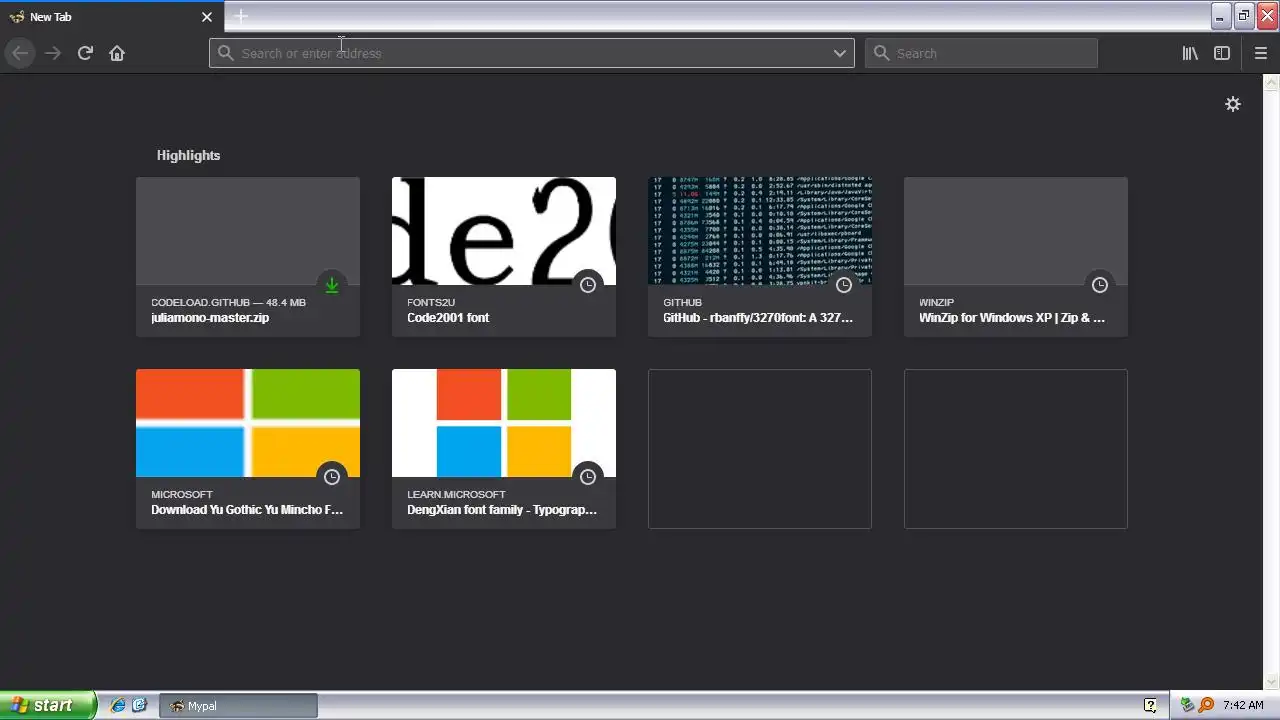Reload the current page

point(85,53)
